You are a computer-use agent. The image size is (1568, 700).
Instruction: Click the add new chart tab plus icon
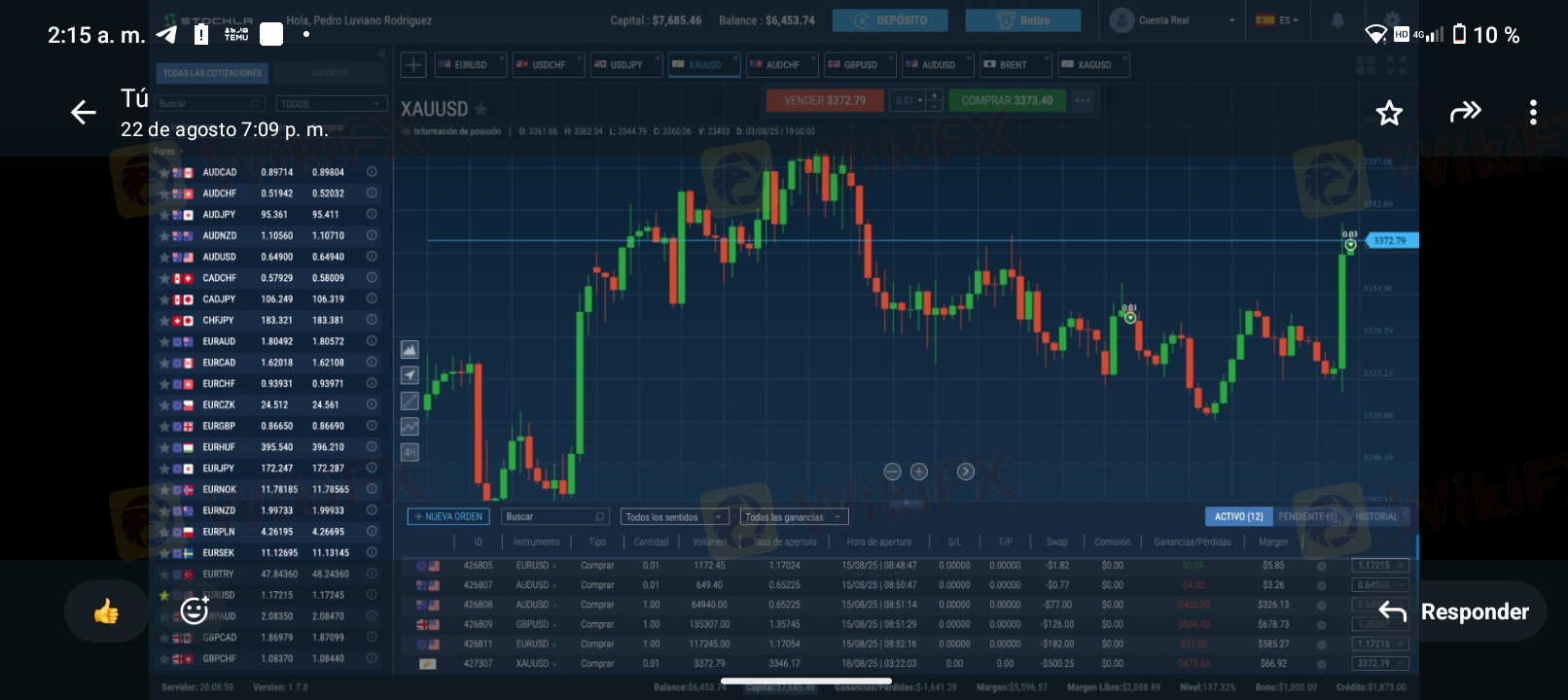[413, 65]
